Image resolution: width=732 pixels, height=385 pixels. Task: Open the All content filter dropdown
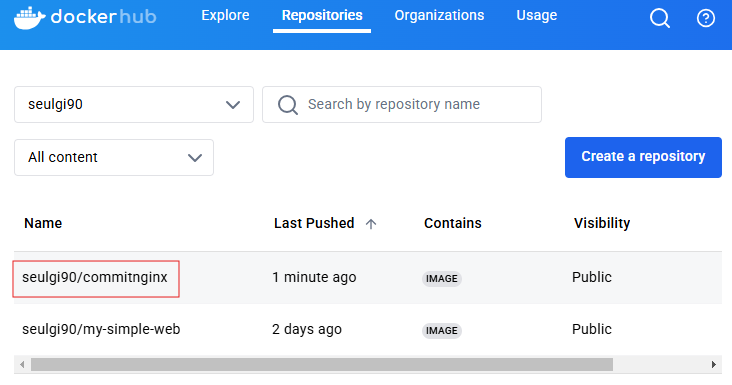[114, 157]
